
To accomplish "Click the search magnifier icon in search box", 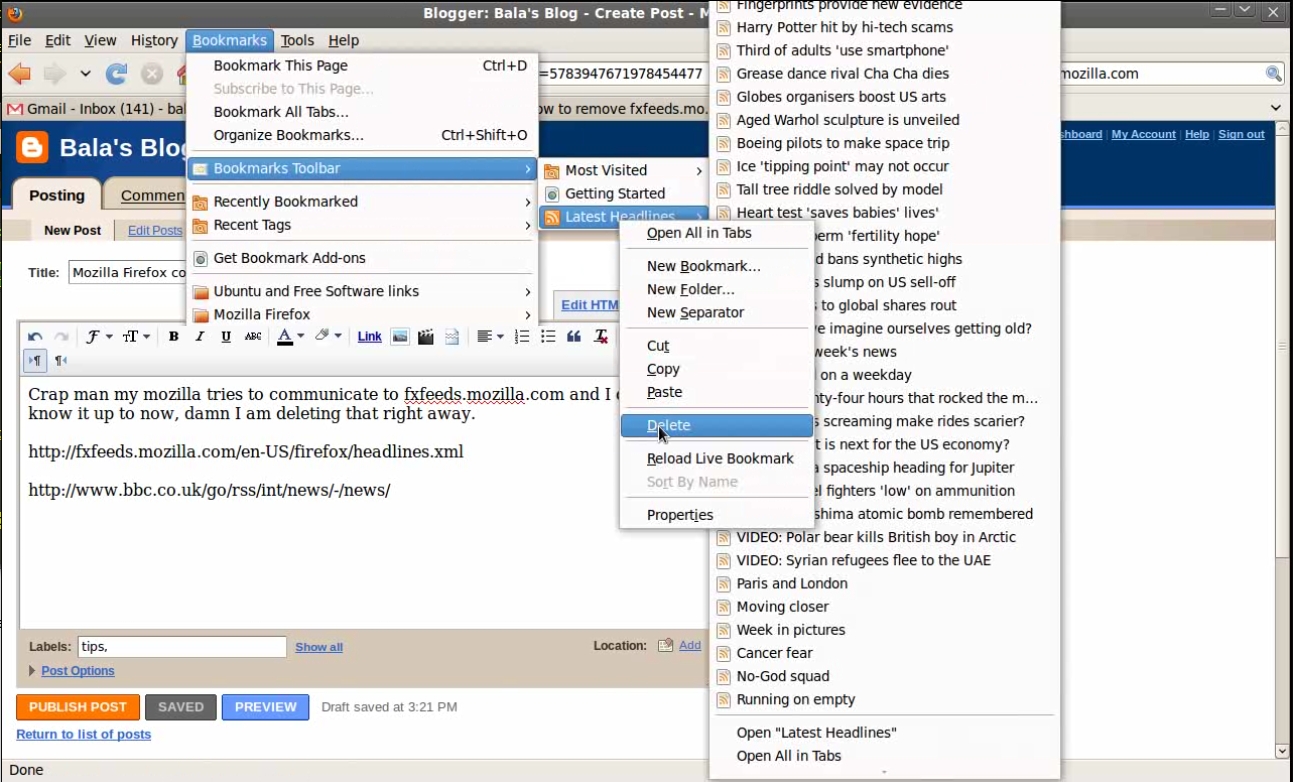I will pos(1273,74).
